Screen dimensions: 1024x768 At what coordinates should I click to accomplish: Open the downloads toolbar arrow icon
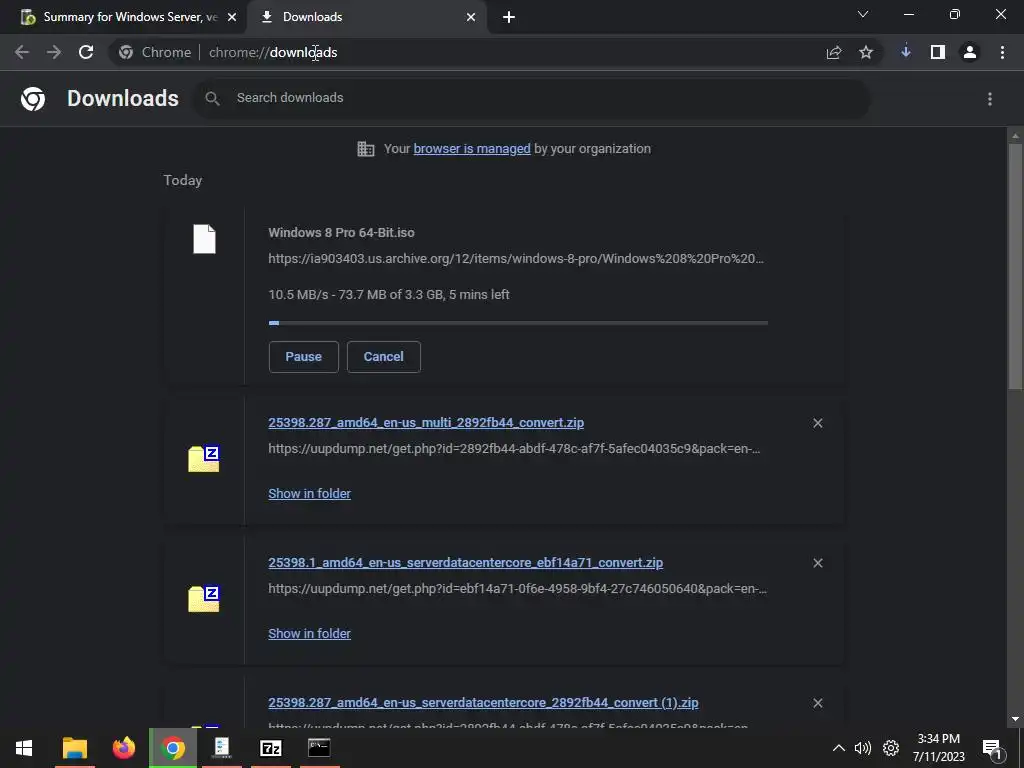pos(906,52)
